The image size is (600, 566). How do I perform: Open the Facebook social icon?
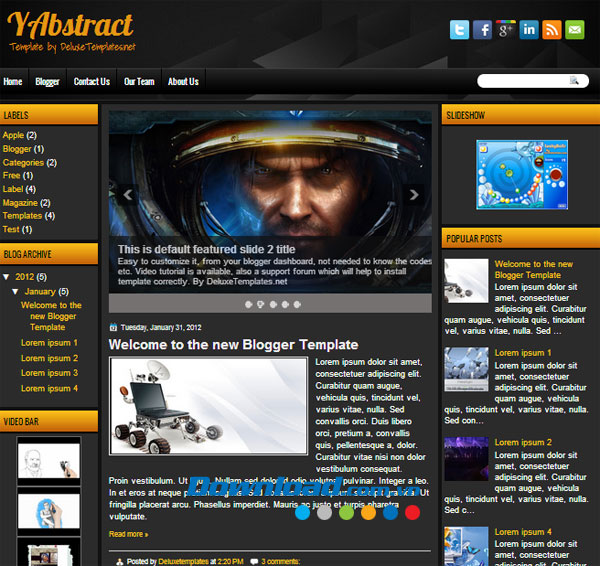[482, 30]
